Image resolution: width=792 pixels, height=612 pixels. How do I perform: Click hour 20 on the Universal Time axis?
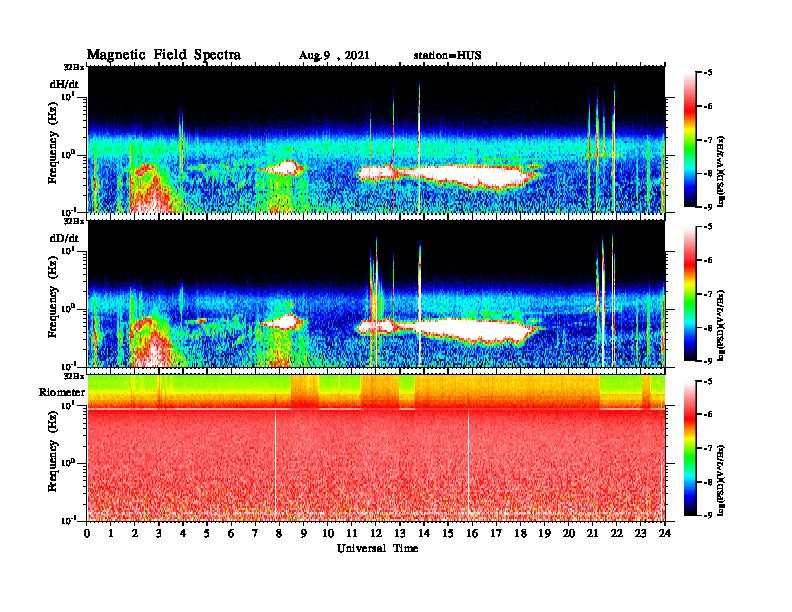tap(568, 533)
